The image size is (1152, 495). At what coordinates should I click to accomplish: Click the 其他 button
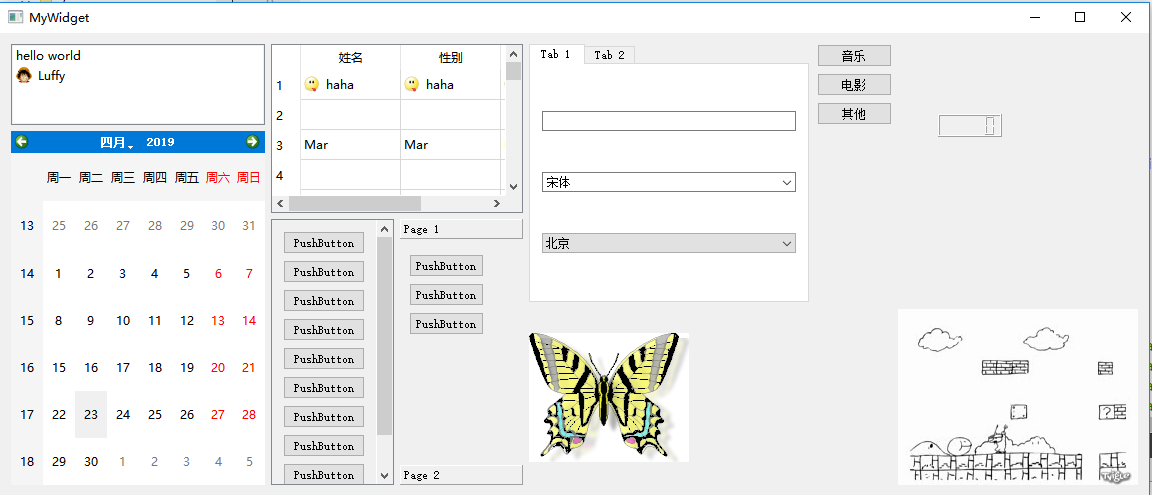click(x=854, y=114)
